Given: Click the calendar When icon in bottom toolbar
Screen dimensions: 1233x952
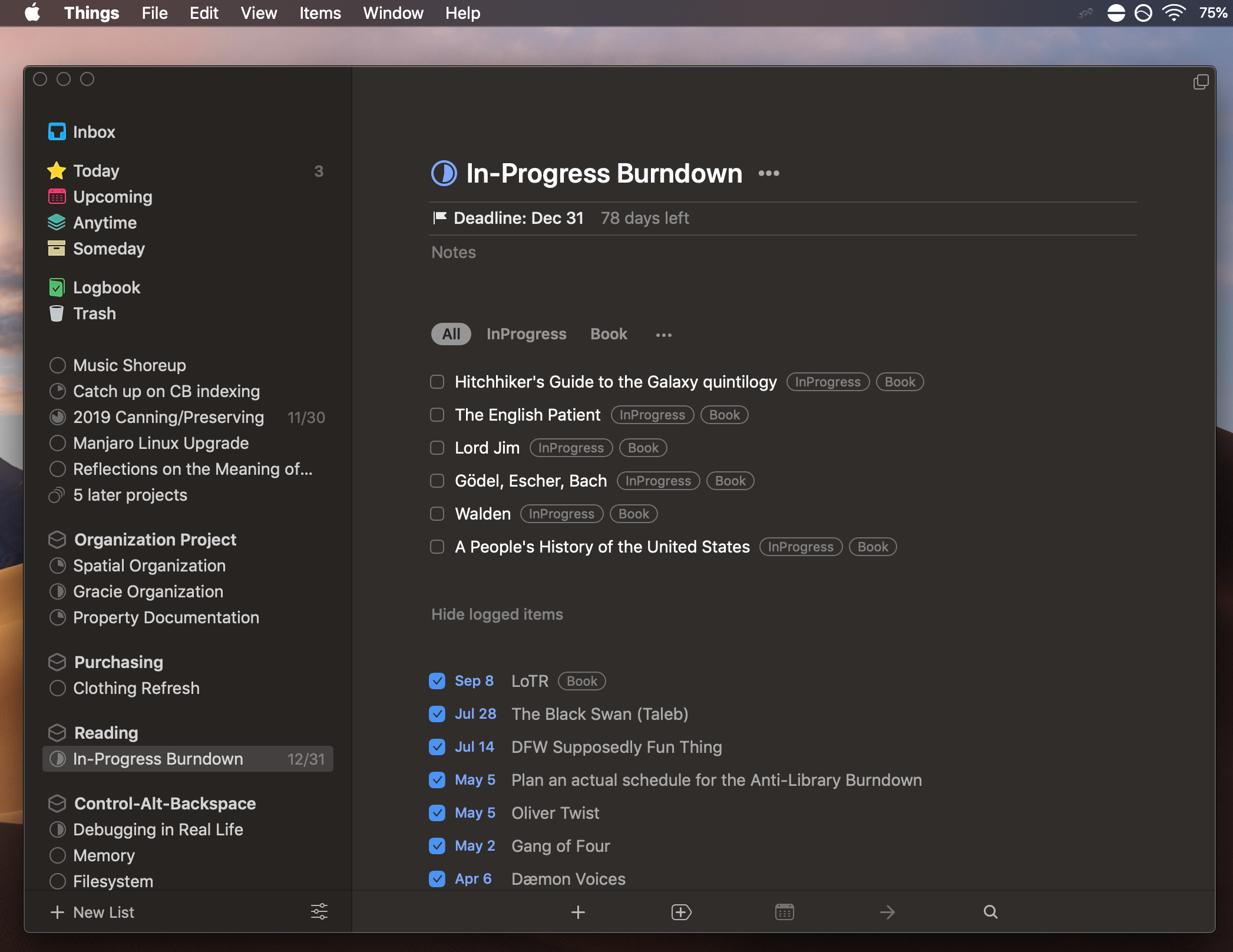Looking at the screenshot, I should point(784,912).
